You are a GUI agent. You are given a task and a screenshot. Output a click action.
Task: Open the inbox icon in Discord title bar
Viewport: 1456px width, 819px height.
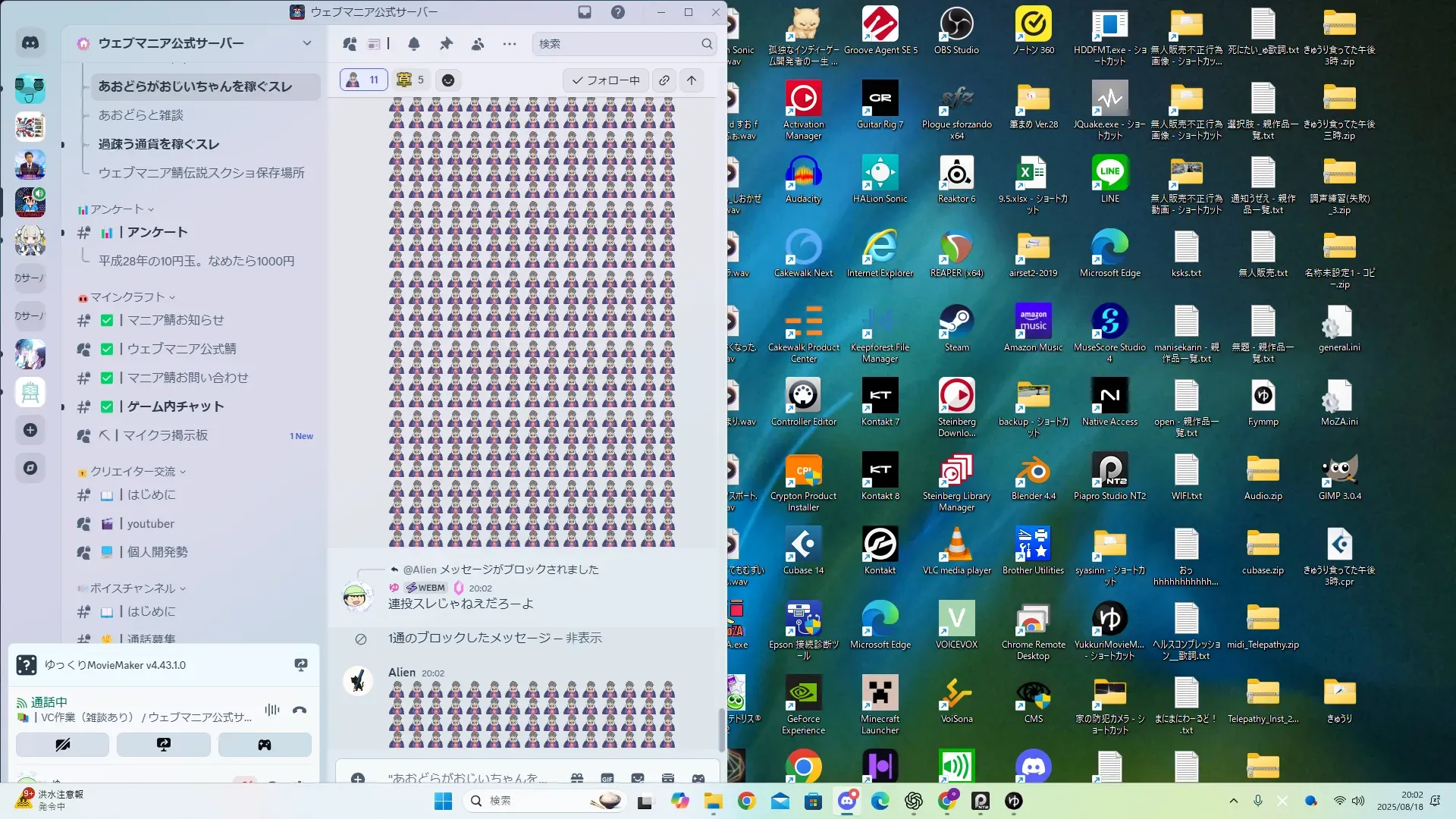[585, 12]
